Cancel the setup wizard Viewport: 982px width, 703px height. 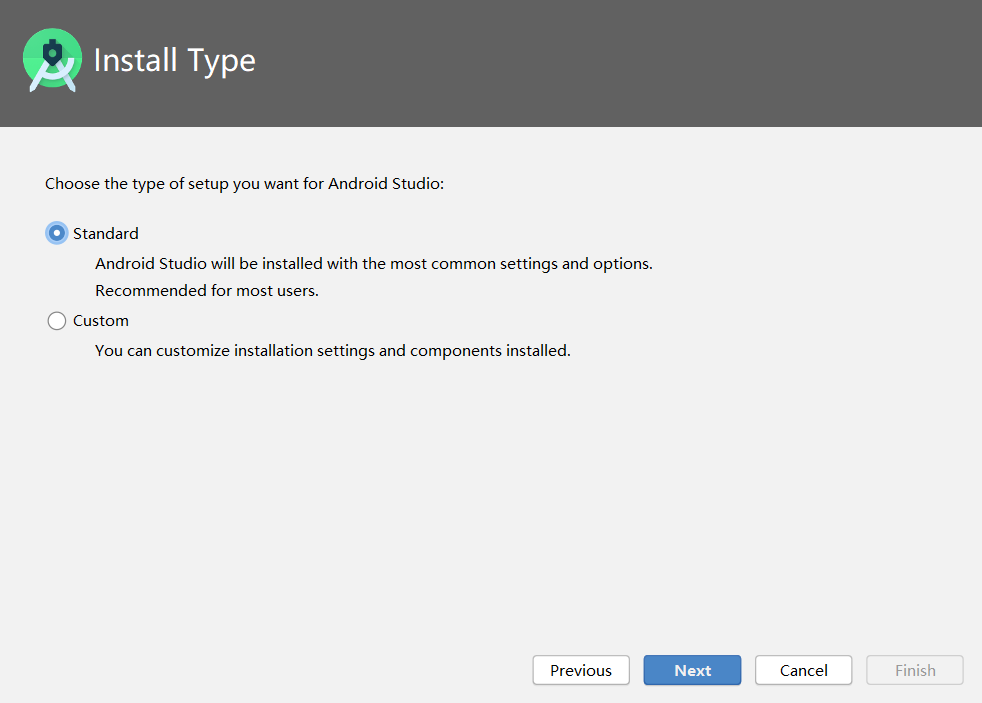tap(804, 670)
